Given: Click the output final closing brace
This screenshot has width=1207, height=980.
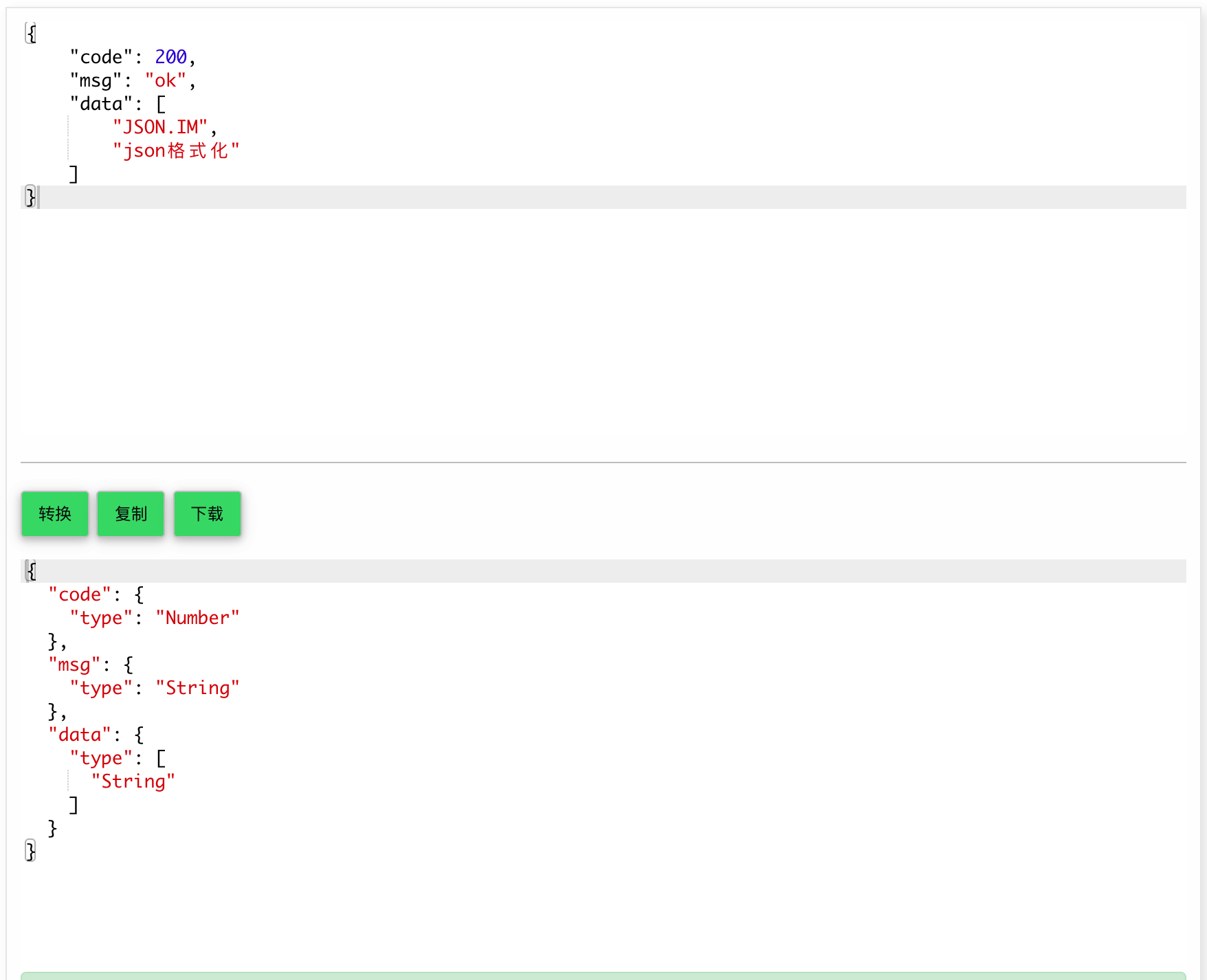Looking at the screenshot, I should click(x=30, y=851).
